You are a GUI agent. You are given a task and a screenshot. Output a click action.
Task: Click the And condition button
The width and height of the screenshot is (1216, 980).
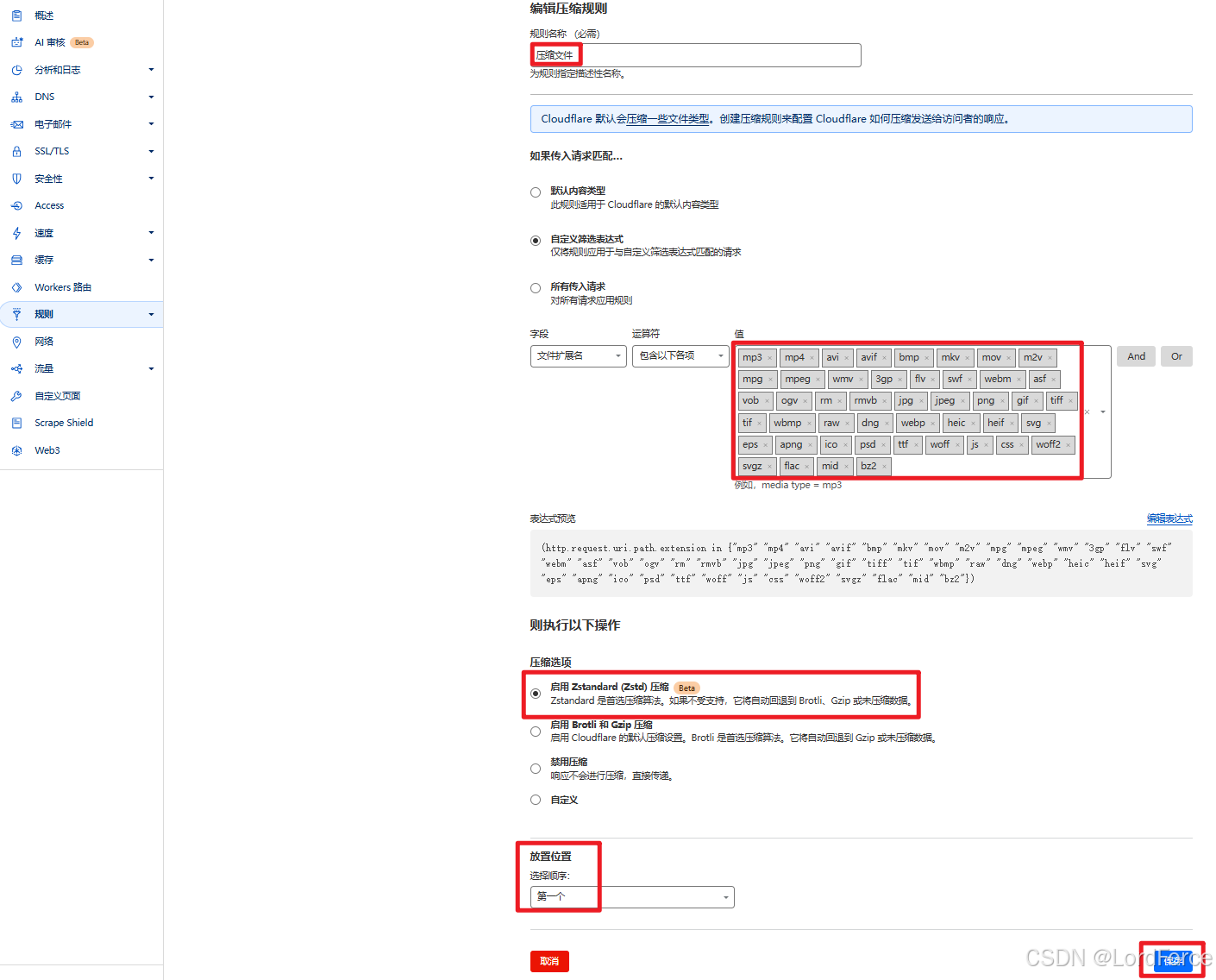tap(1137, 356)
